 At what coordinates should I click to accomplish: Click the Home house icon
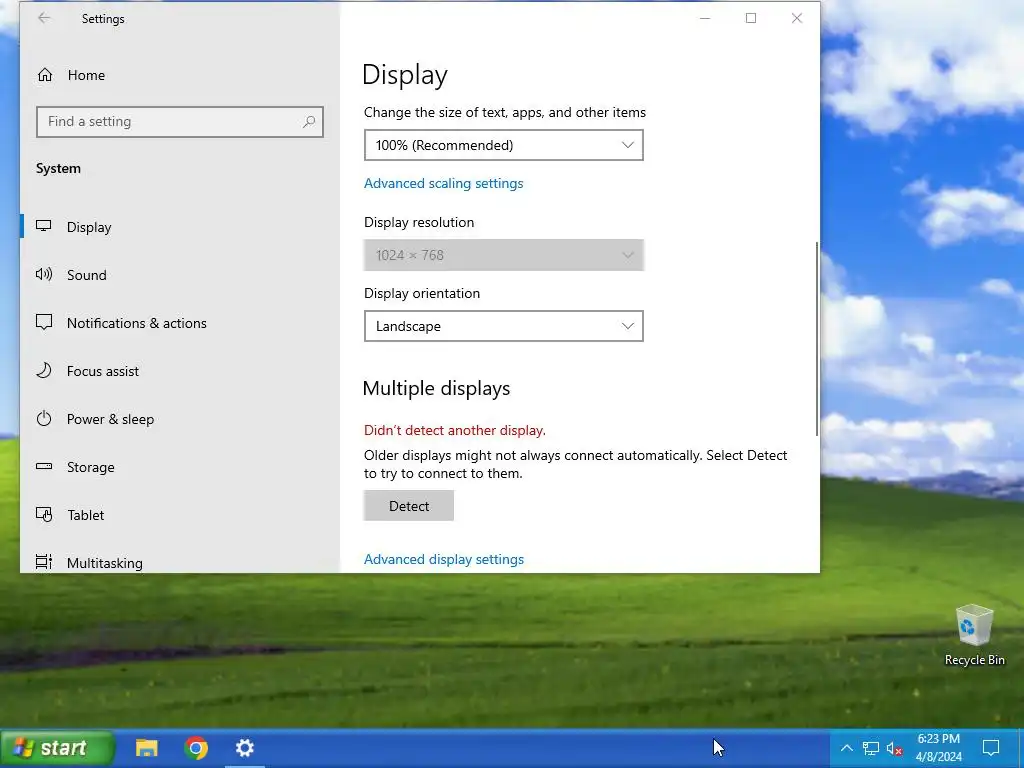[x=44, y=75]
